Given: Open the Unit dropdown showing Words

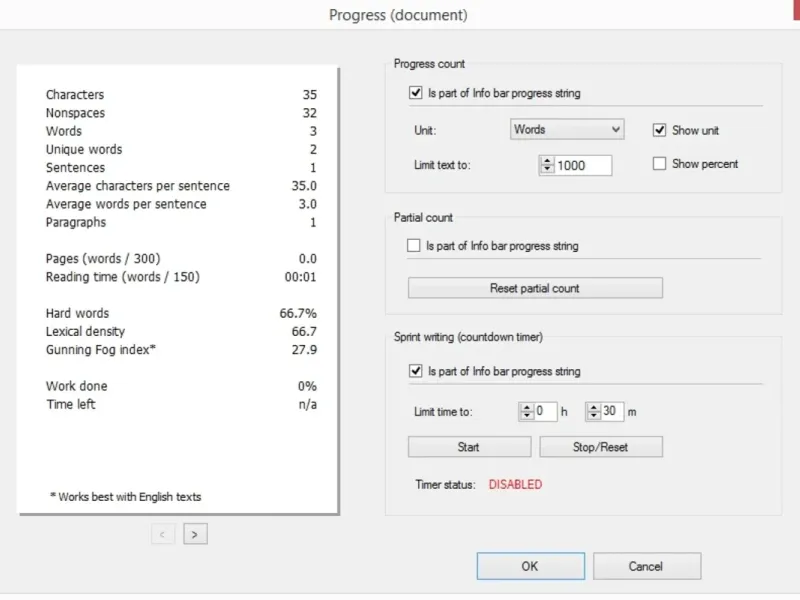Looking at the screenshot, I should pyautogui.click(x=567, y=129).
